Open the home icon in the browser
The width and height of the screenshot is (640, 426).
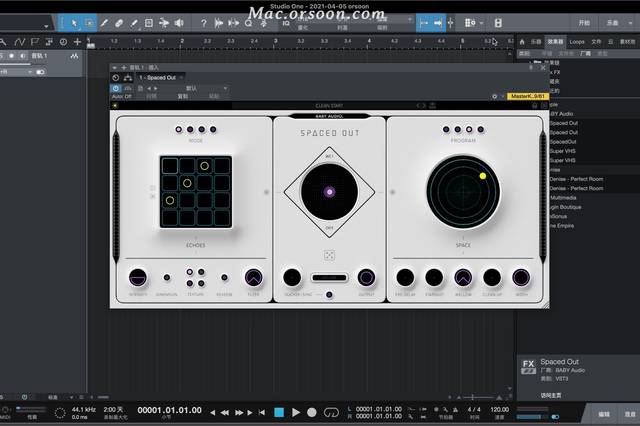click(x=522, y=42)
